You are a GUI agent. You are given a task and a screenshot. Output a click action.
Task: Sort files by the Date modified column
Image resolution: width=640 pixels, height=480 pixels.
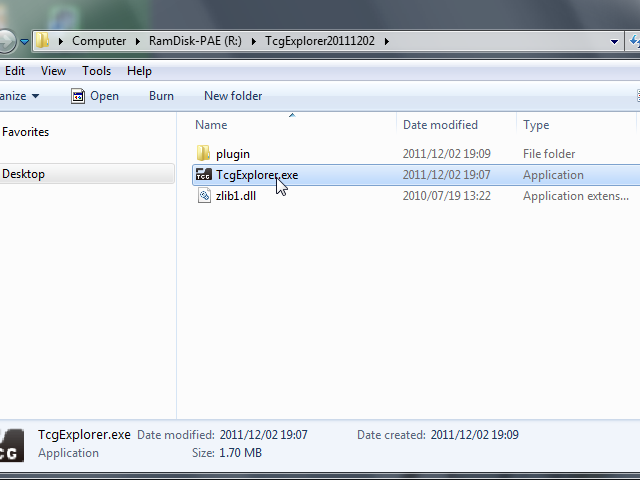[440, 125]
